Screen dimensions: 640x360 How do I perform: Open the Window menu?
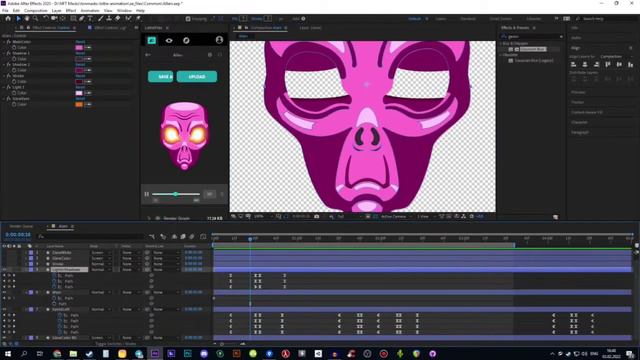click(124, 11)
